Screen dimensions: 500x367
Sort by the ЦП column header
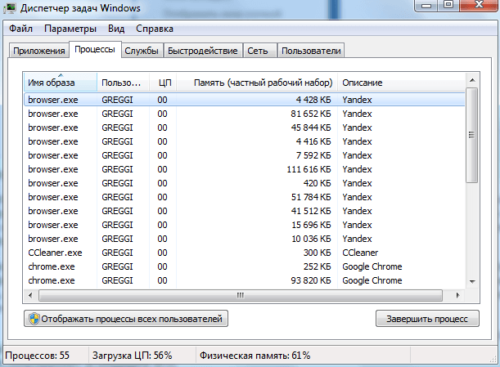pos(163,82)
